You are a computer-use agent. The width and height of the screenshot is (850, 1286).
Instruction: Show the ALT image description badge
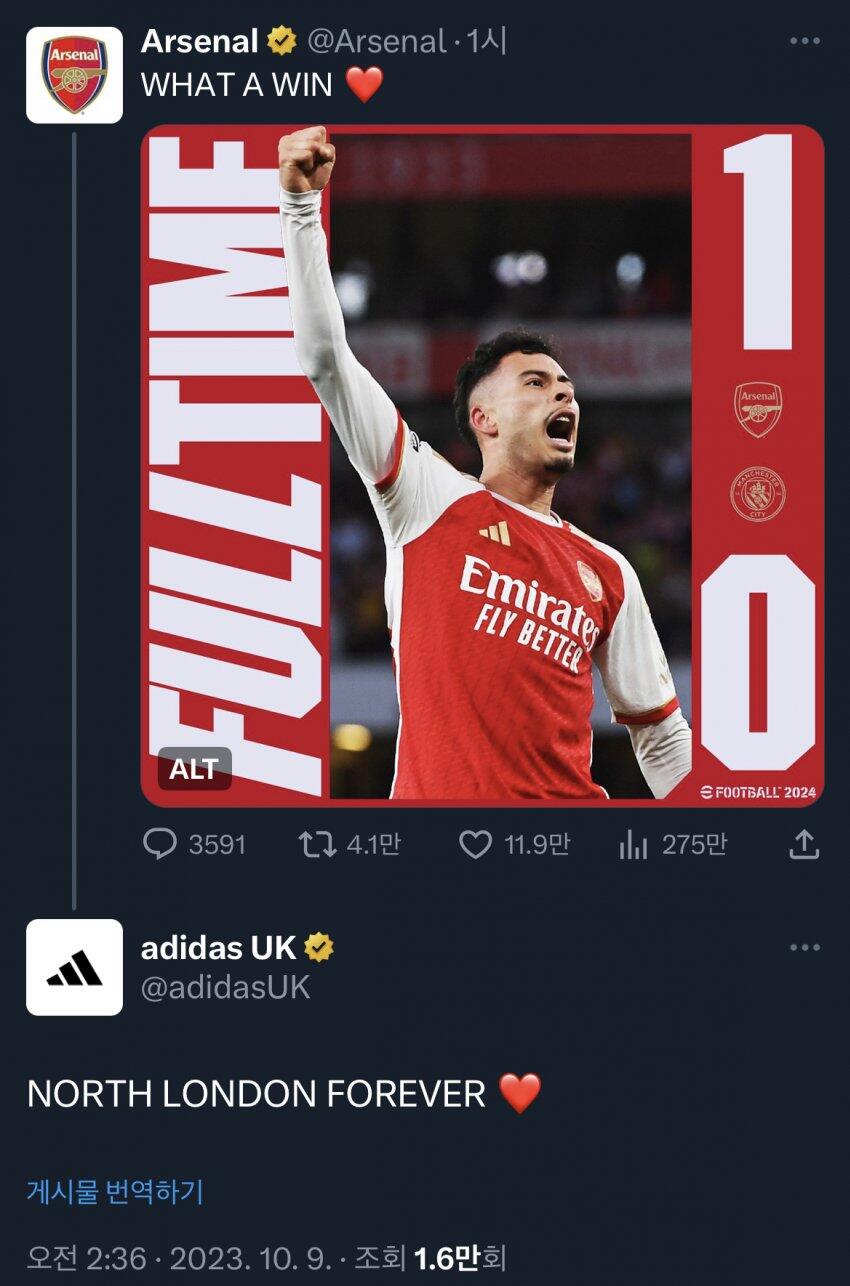[x=194, y=769]
